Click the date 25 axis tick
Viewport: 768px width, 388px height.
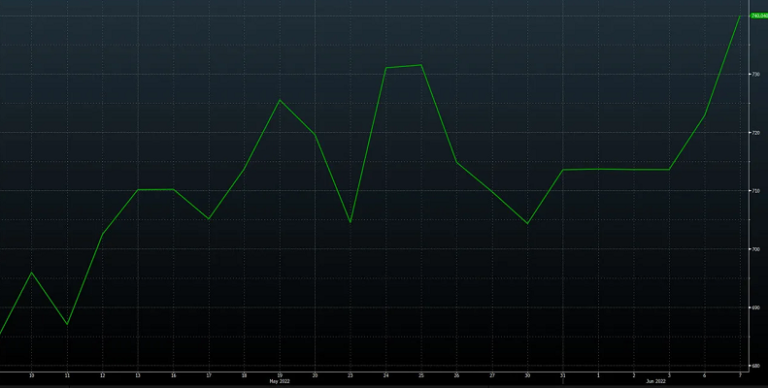pos(421,375)
